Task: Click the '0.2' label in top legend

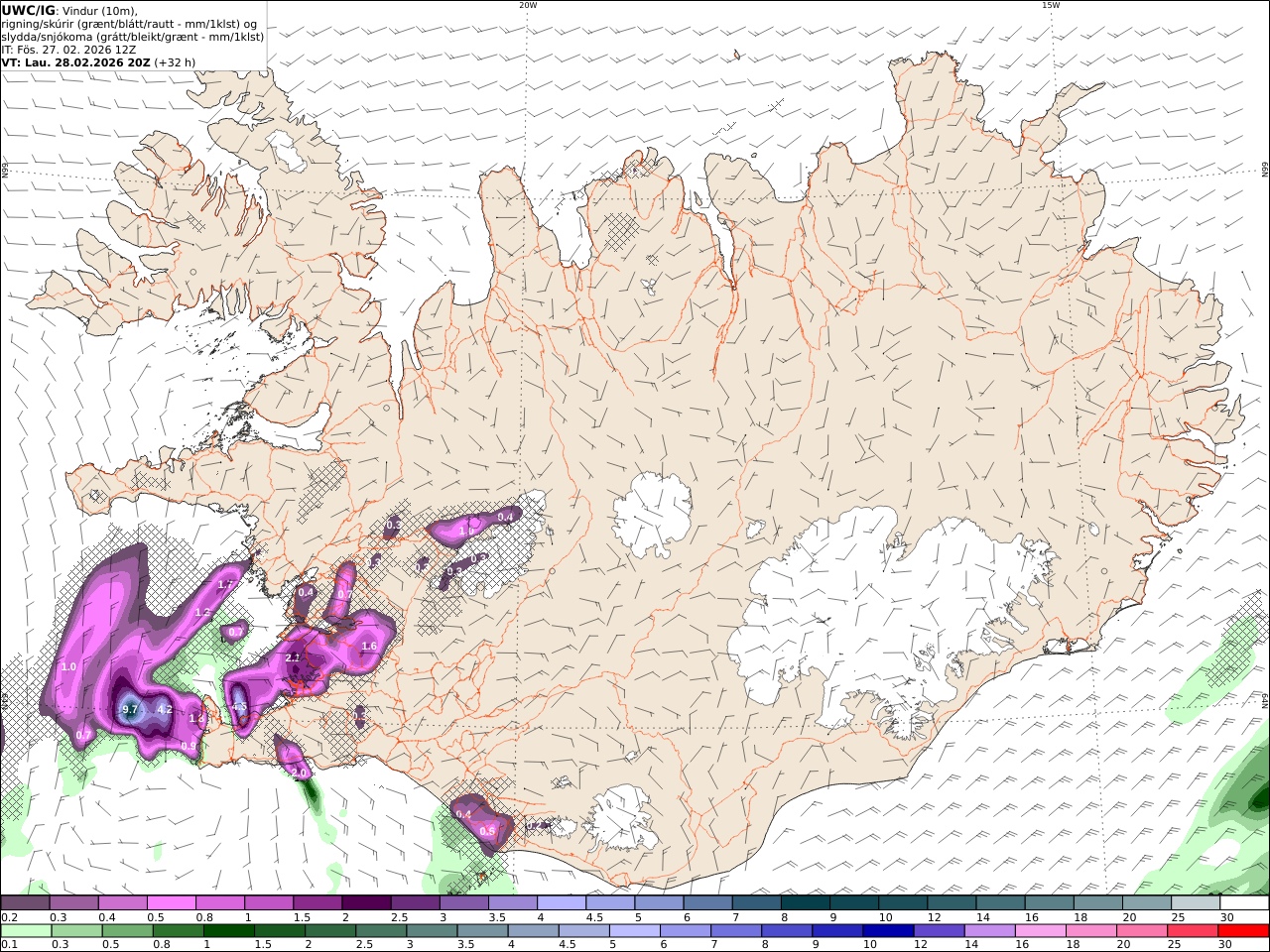Action: 8,917
